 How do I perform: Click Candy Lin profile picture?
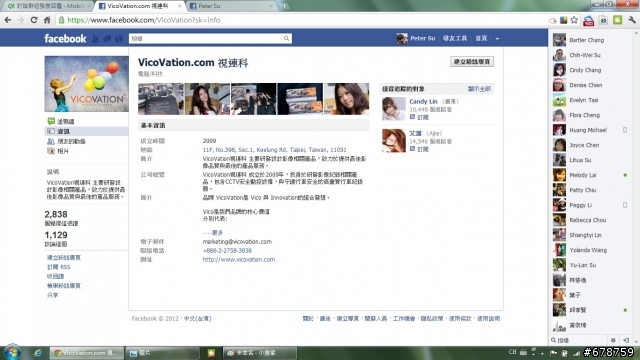[x=394, y=109]
